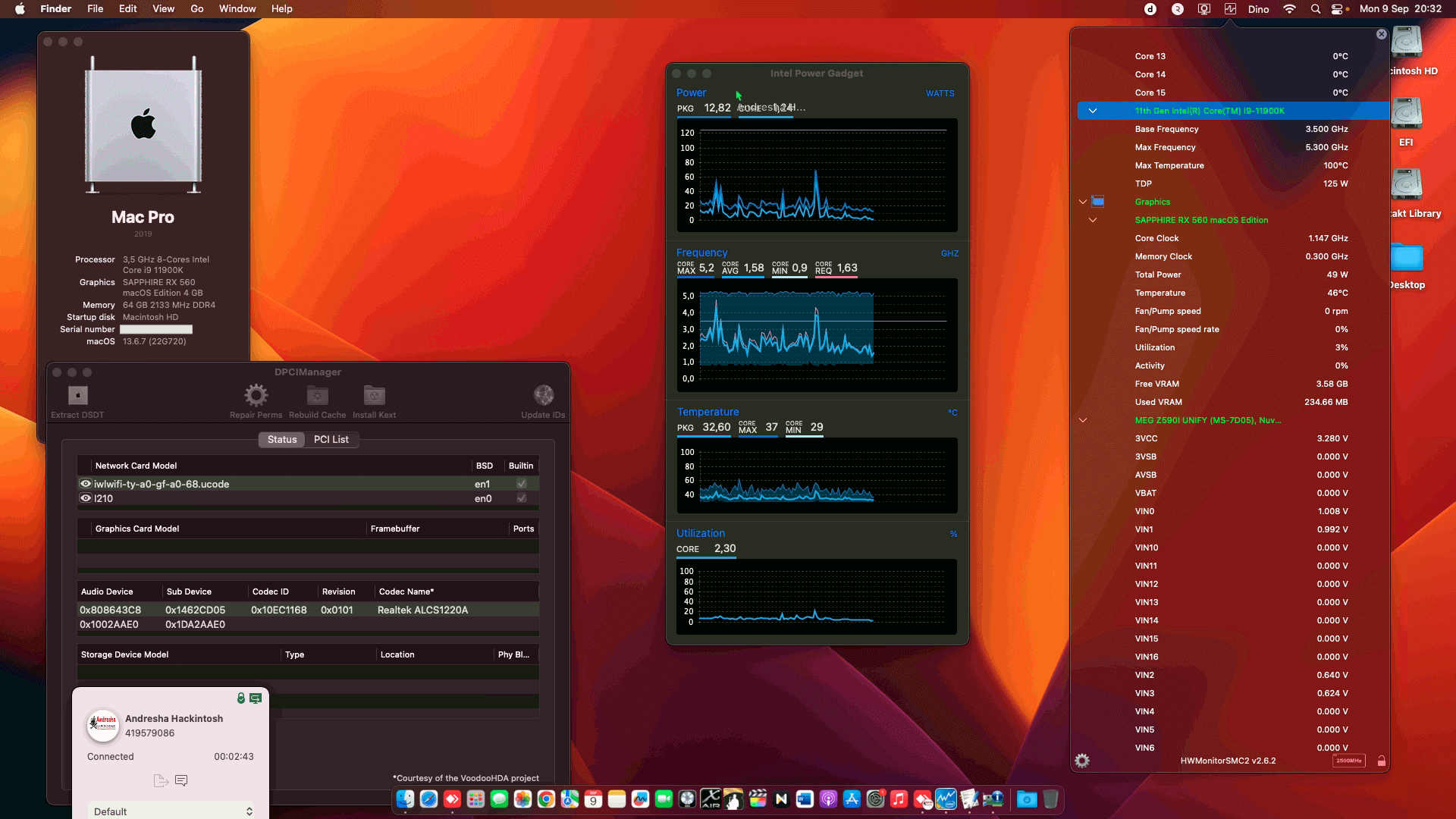The width and height of the screenshot is (1456, 819).
Task: Open Intel Power Gadget in Dock
Action: click(x=946, y=799)
